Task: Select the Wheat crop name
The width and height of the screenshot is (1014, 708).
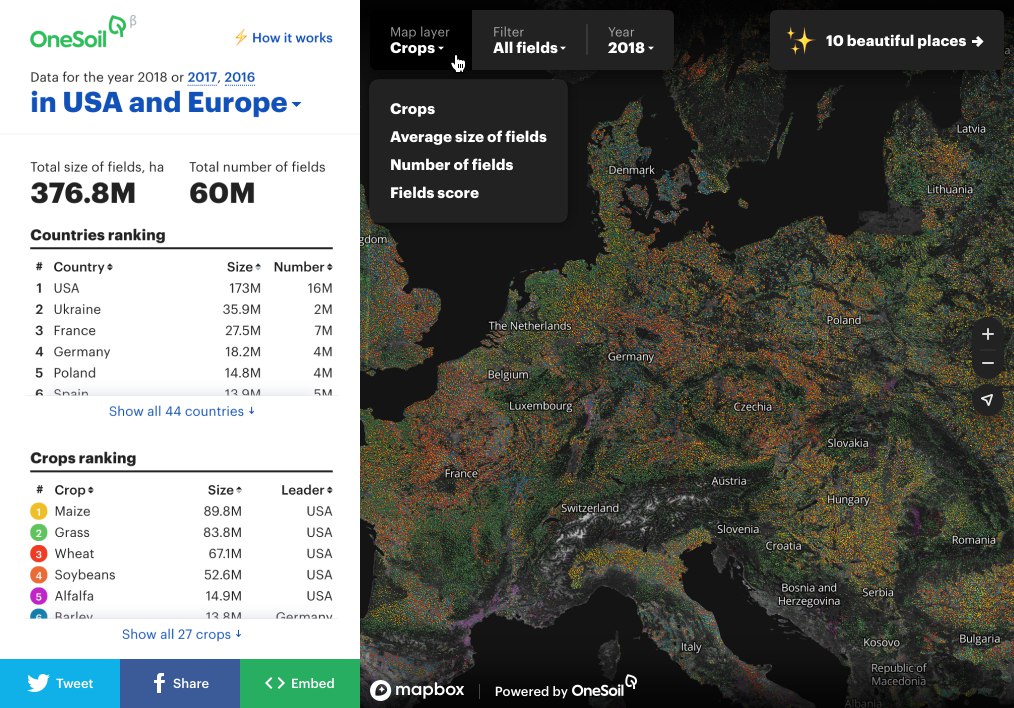Action: tap(74, 554)
